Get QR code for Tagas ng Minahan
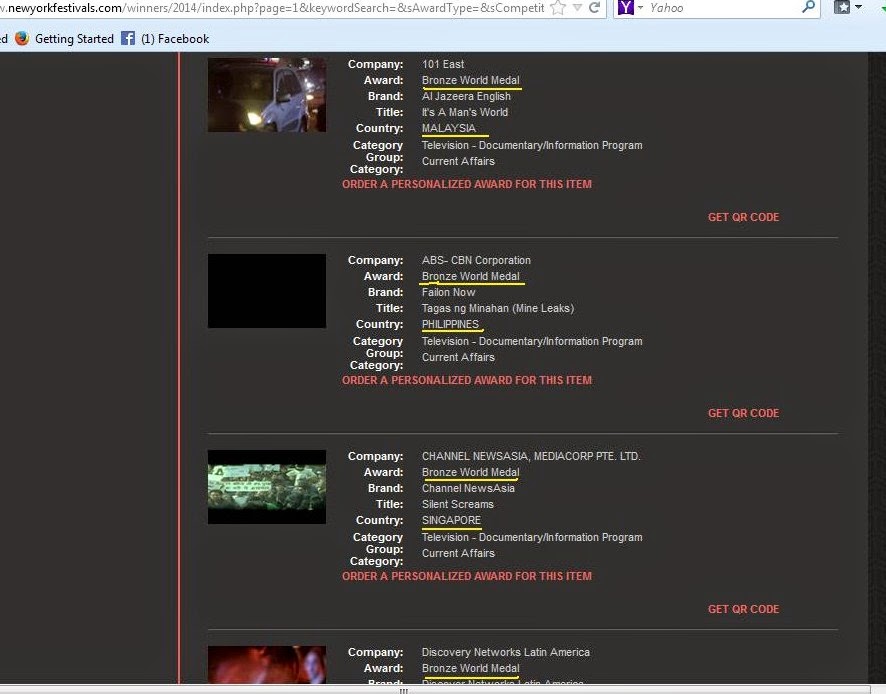The image size is (886, 694). [x=743, y=413]
